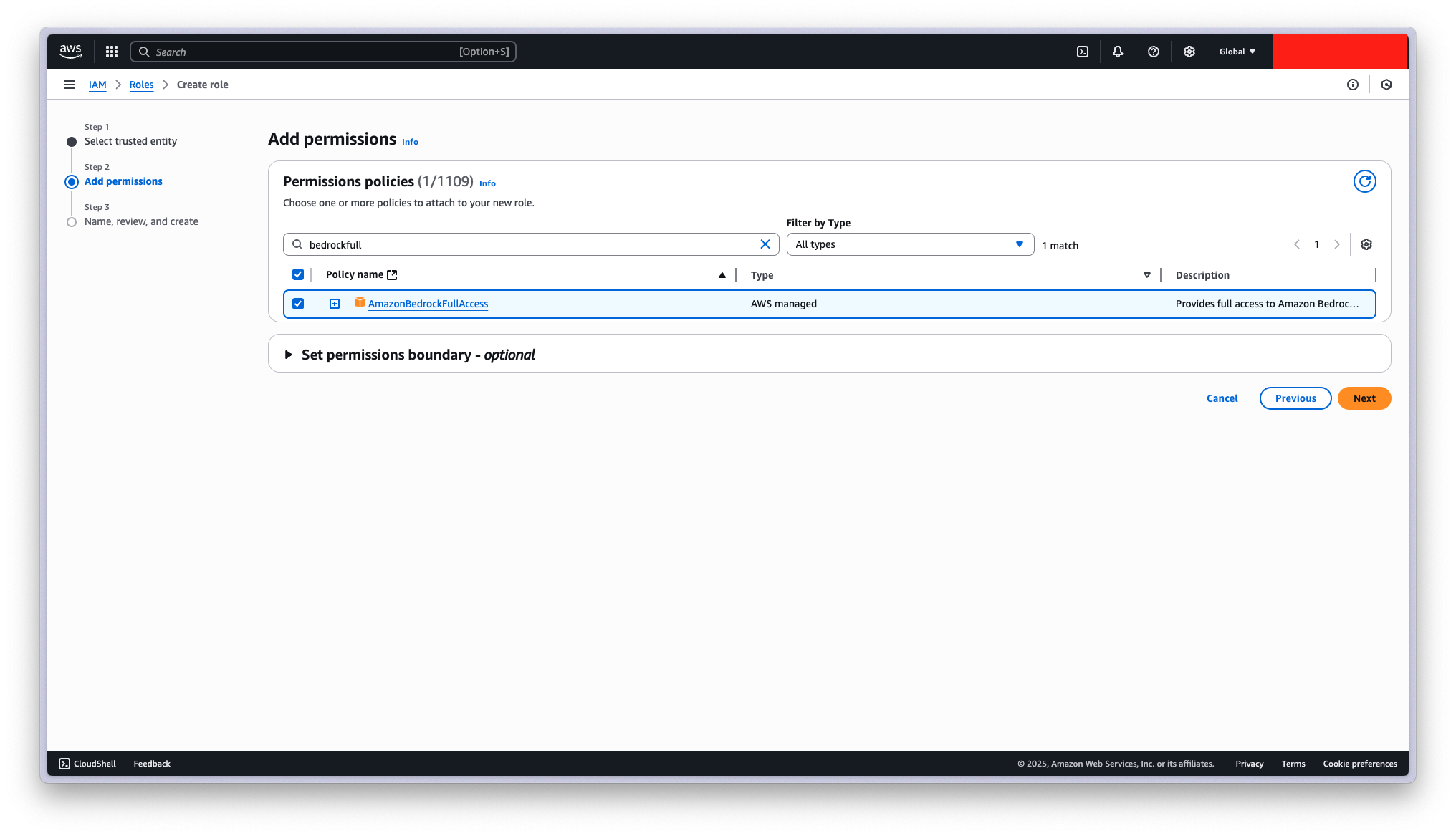Image resolution: width=1456 pixels, height=836 pixels.
Task: Open the Global region menu
Action: click(1237, 52)
